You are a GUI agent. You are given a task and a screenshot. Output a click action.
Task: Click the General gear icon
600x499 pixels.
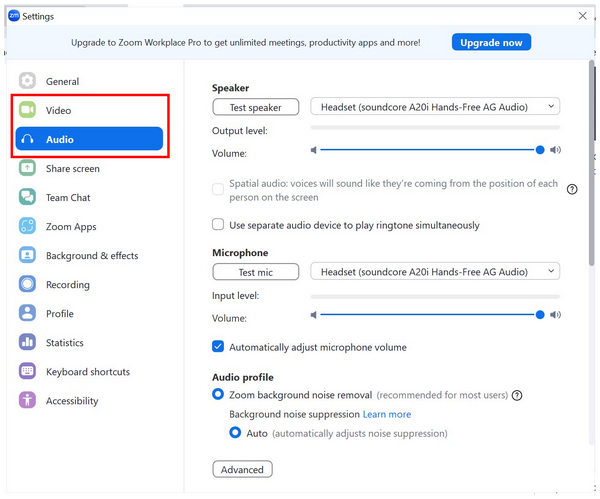(27, 81)
